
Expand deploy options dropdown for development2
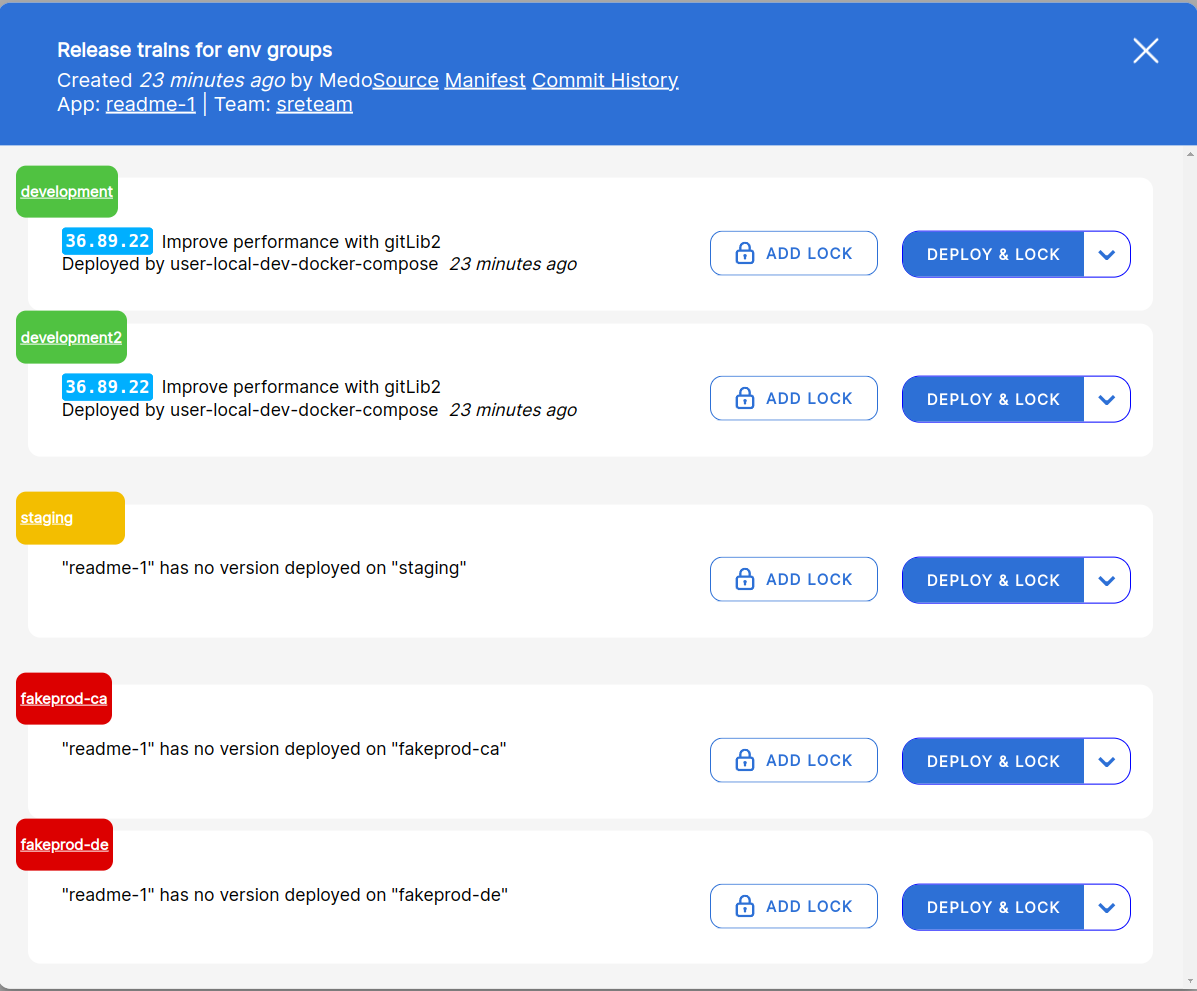pyautogui.click(x=1107, y=399)
